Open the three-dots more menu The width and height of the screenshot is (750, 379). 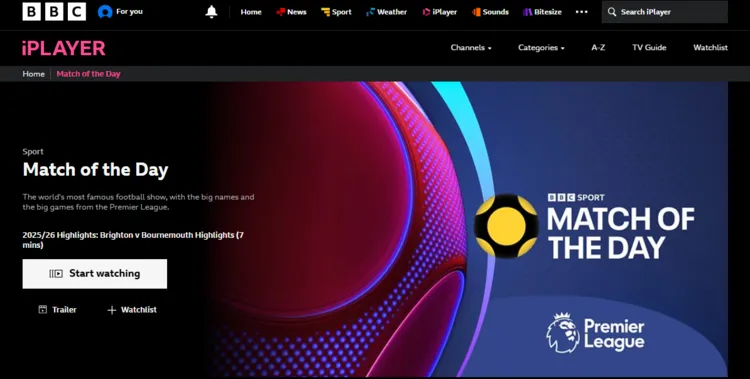582,12
